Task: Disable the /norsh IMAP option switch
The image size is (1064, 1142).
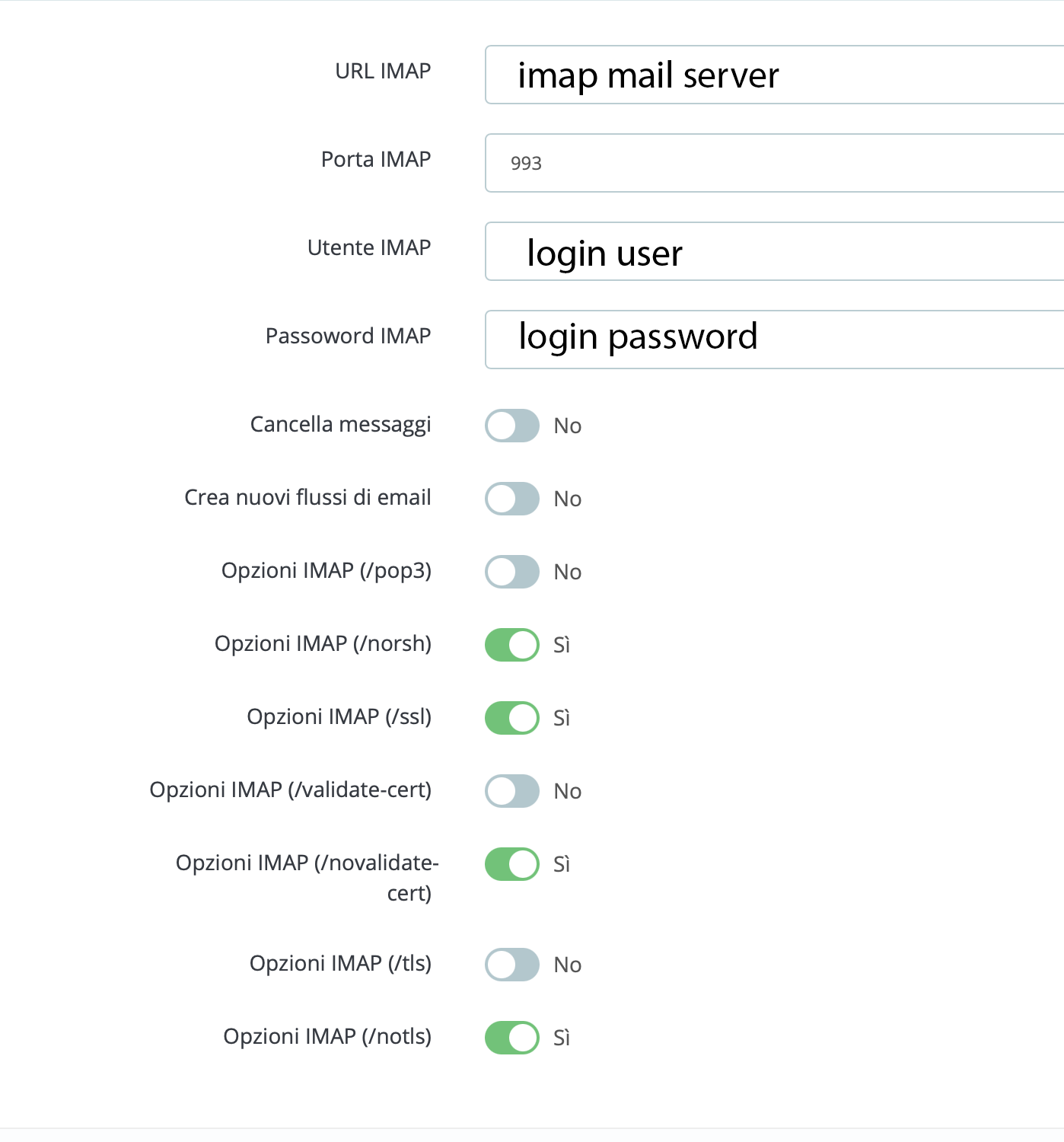Action: point(512,645)
